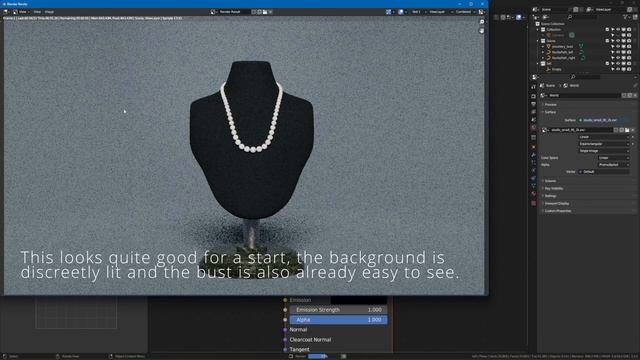Click the image browse icon beside Render Result
The width and height of the screenshot is (640, 360).
tap(213, 12)
